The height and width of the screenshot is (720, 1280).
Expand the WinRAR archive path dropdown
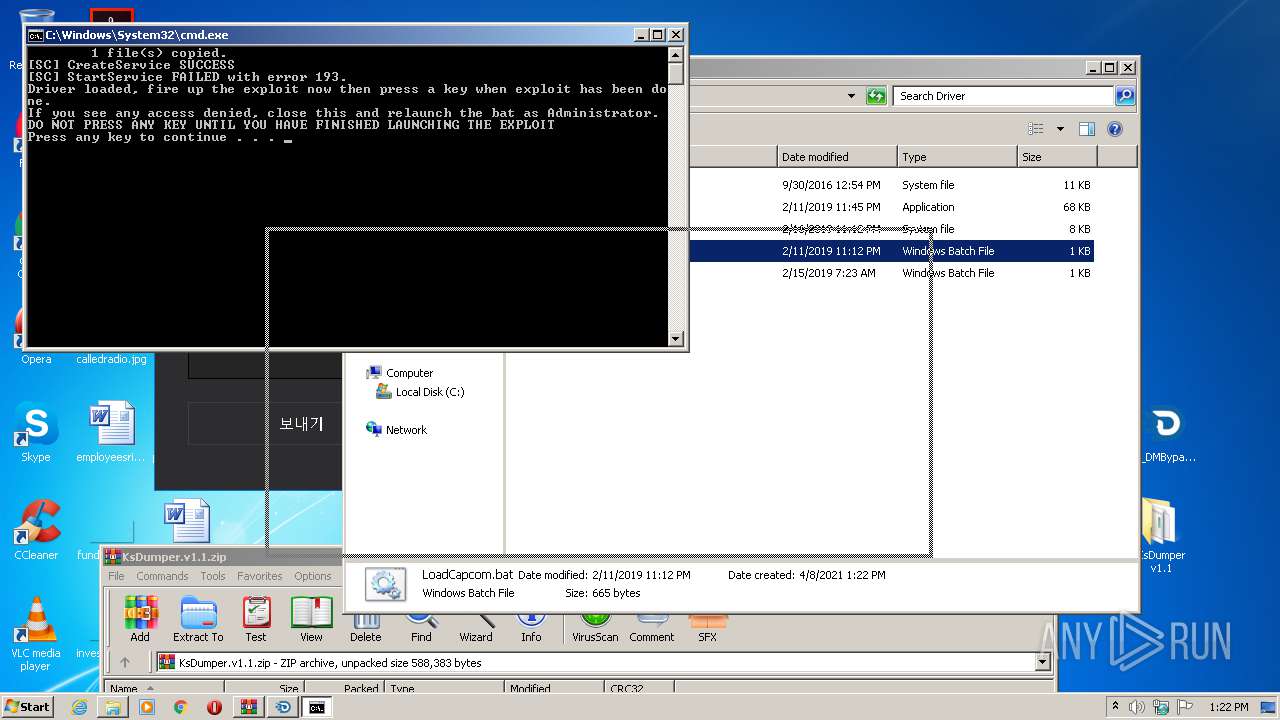(x=1043, y=662)
